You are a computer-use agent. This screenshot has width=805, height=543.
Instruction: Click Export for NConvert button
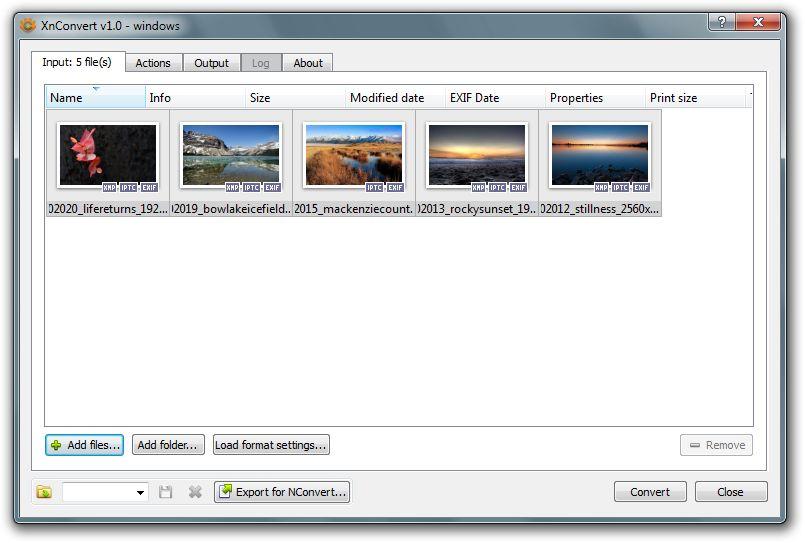point(282,492)
